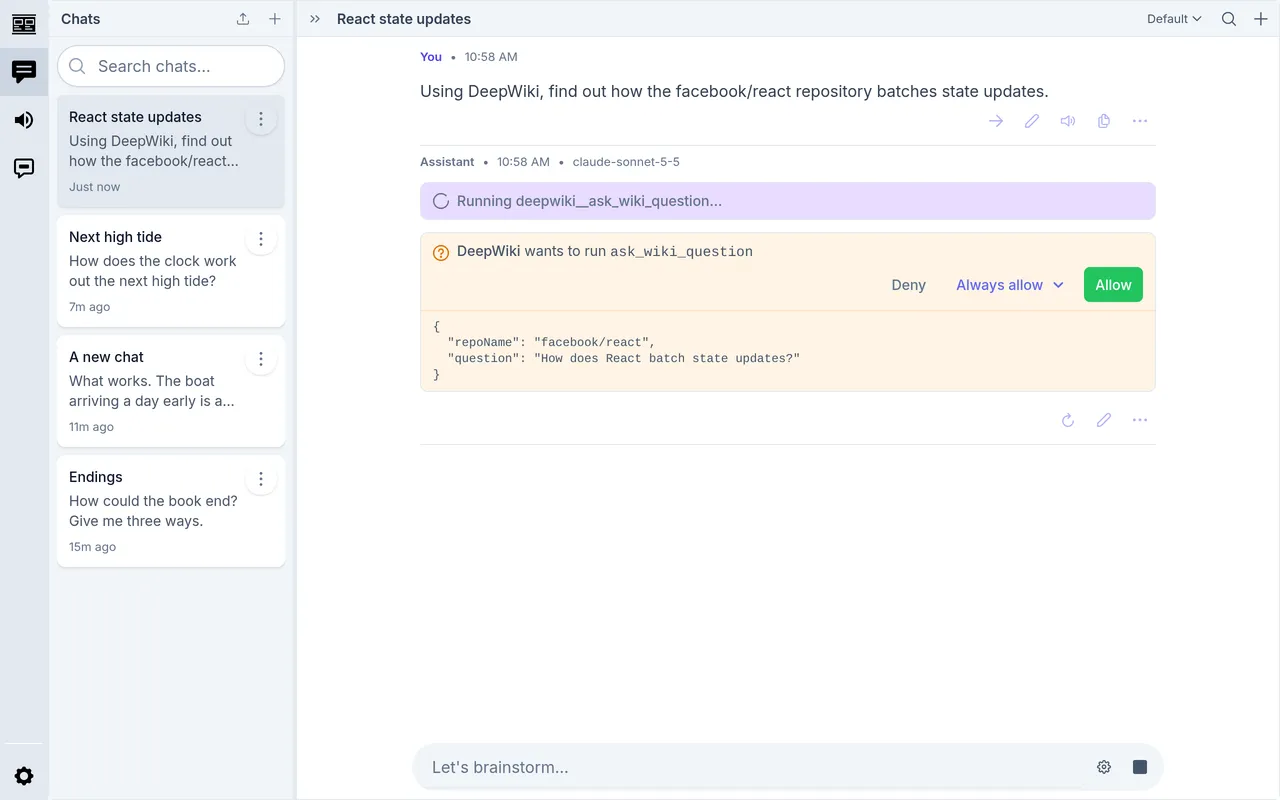
Task: Allow DeepWiki to run ask_wiki_question
Action: [1113, 285]
